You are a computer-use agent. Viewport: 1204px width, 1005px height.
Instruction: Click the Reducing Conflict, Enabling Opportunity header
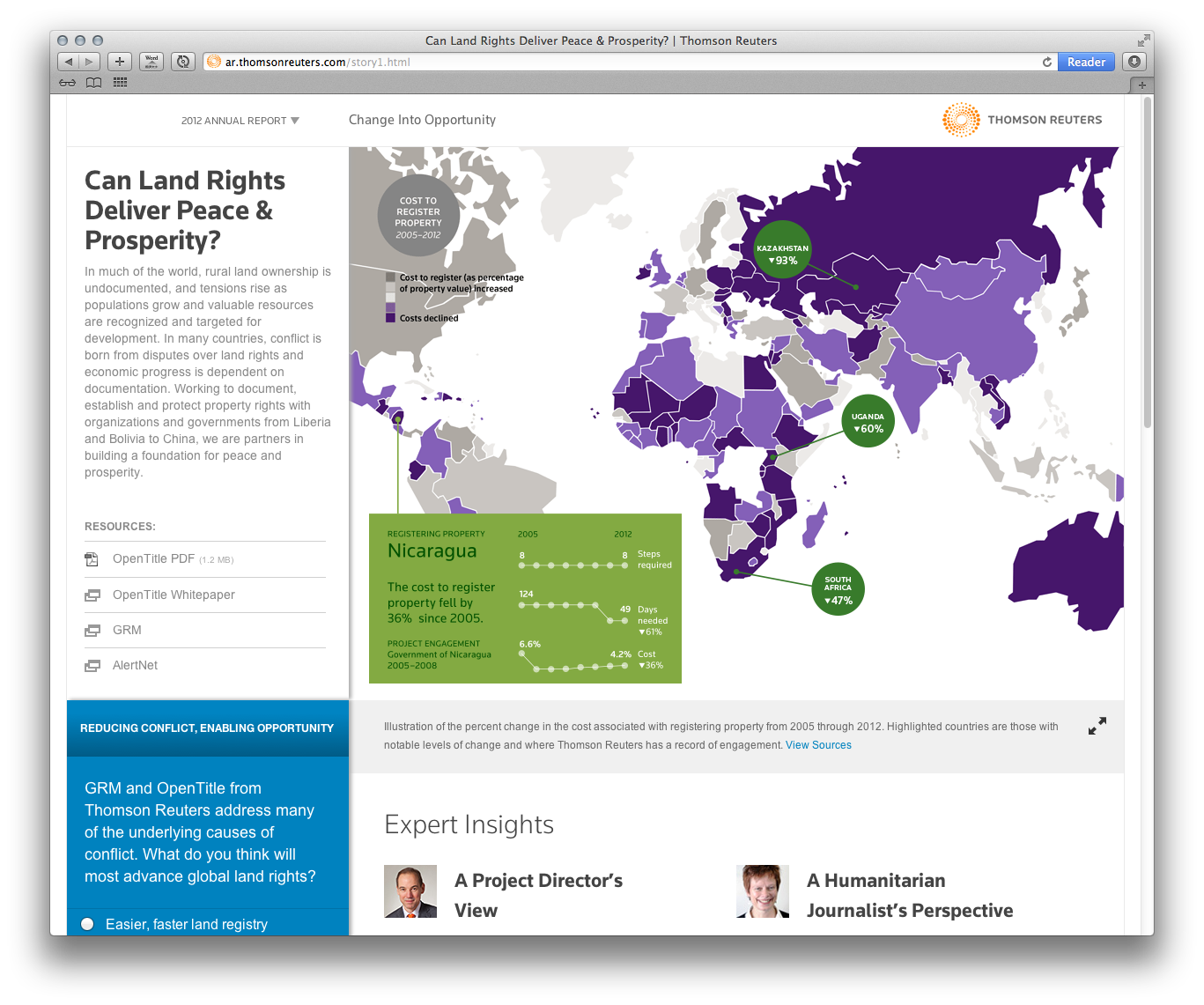pyautogui.click(x=207, y=728)
